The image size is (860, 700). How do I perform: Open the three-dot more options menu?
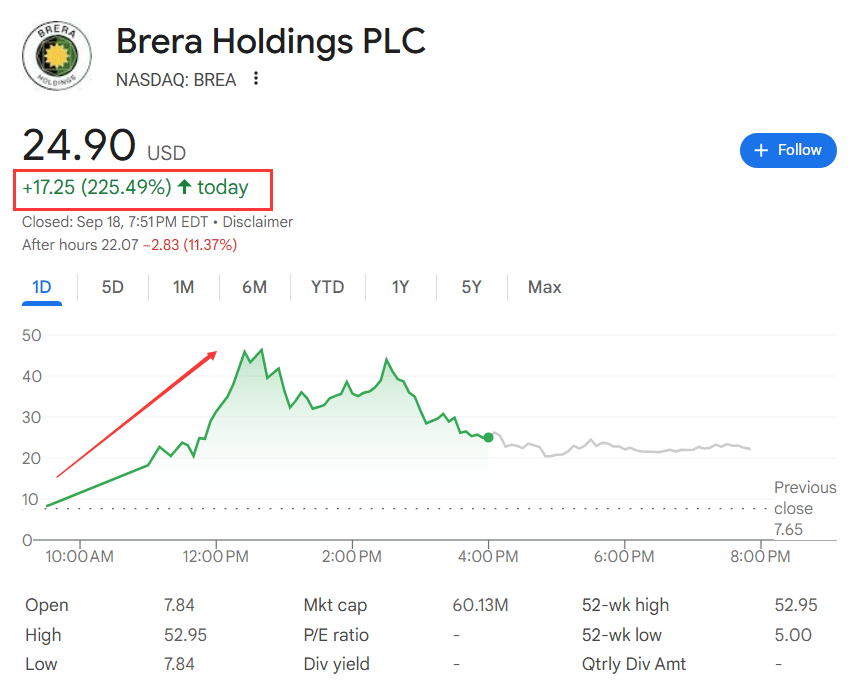256,79
